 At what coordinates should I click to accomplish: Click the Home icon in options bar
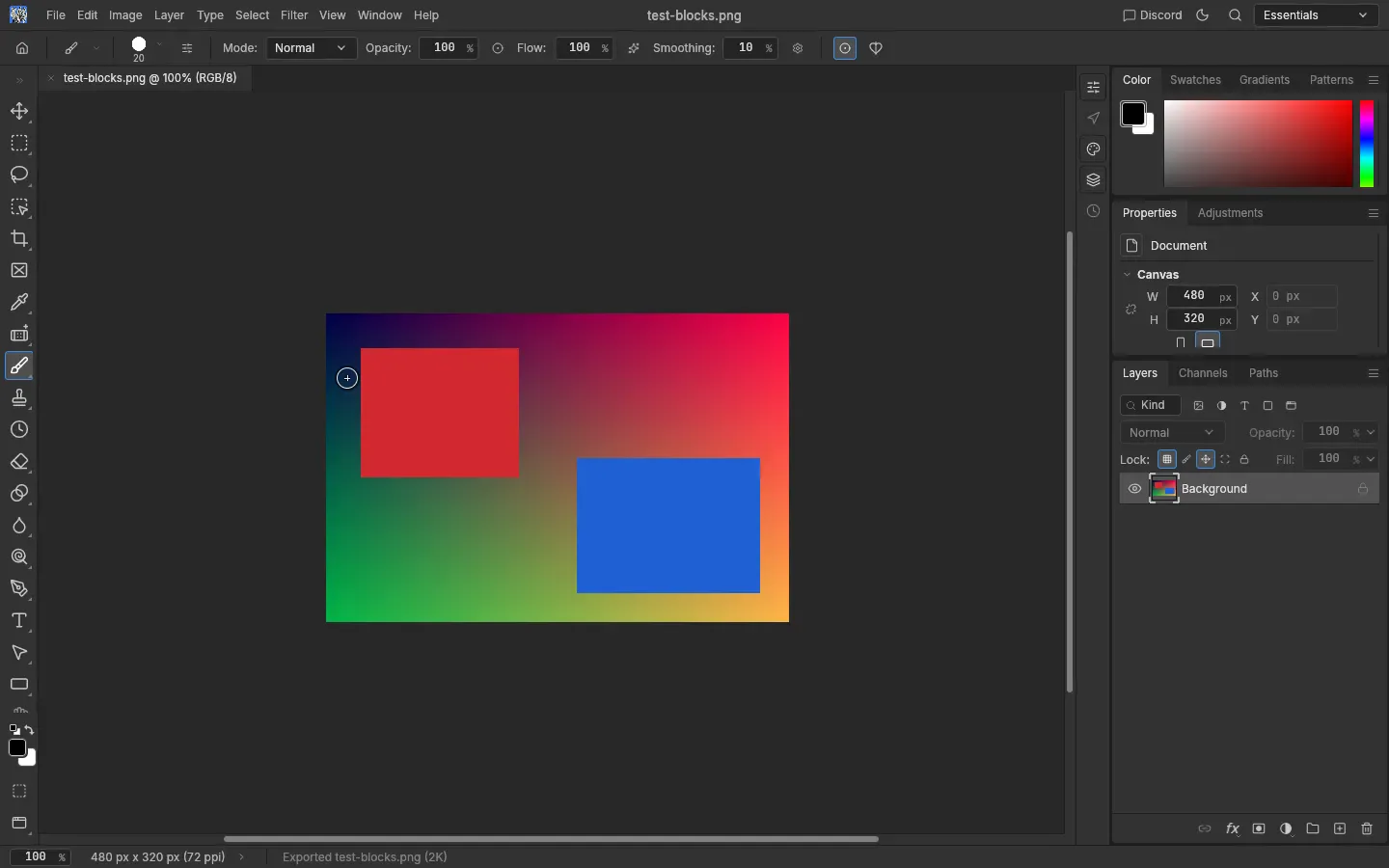pyautogui.click(x=22, y=48)
